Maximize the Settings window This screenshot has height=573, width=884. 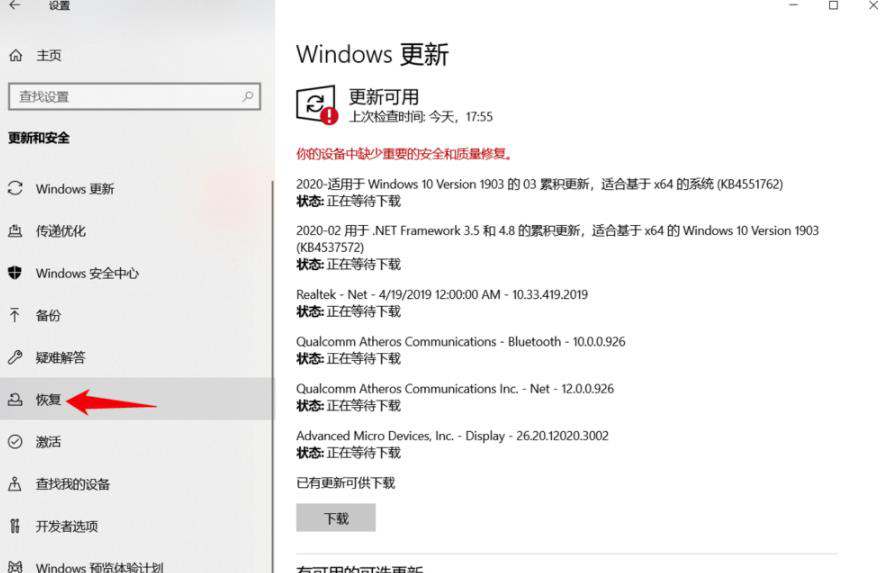point(833,5)
